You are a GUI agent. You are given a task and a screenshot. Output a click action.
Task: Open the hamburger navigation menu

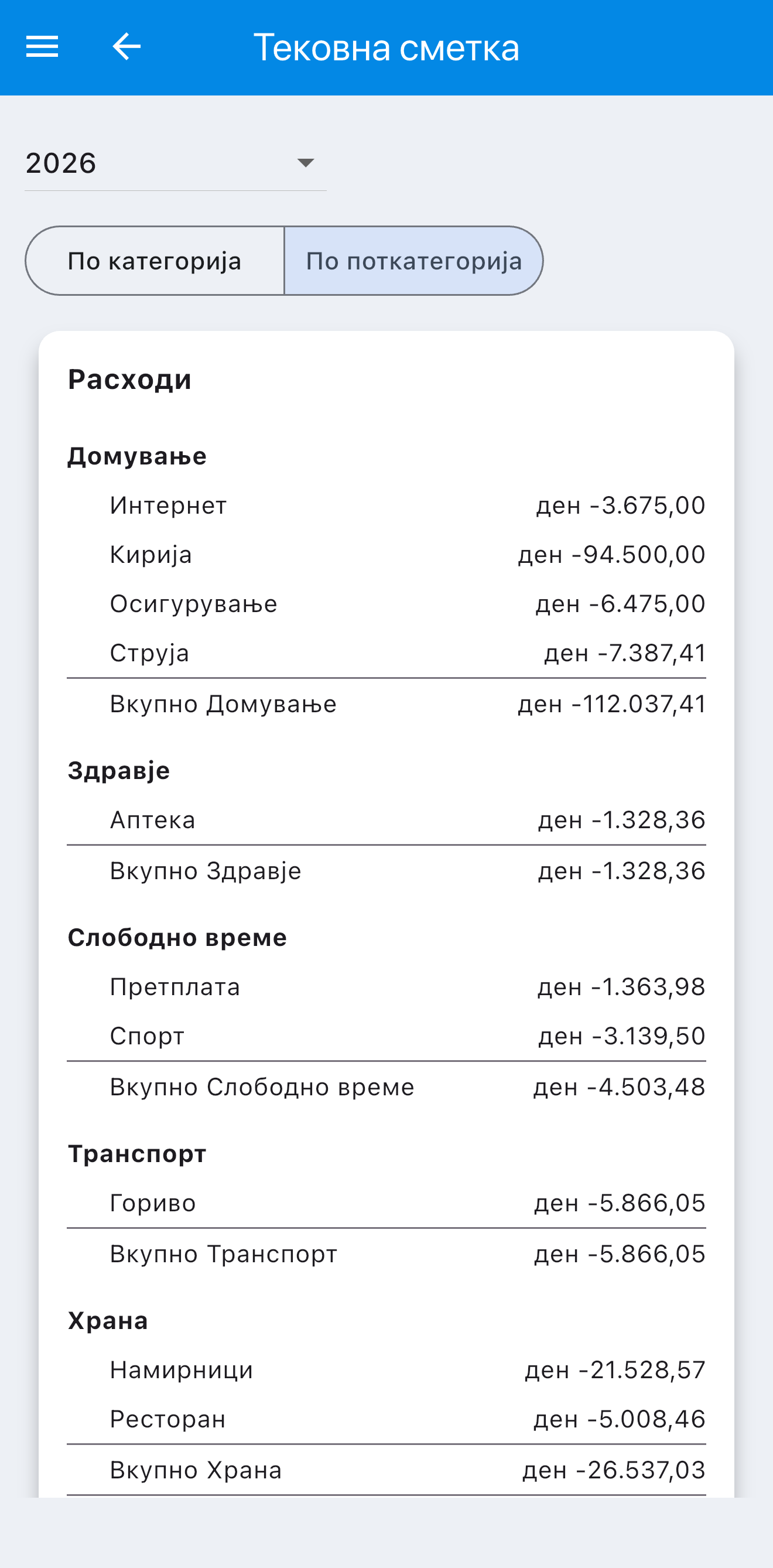pos(42,47)
